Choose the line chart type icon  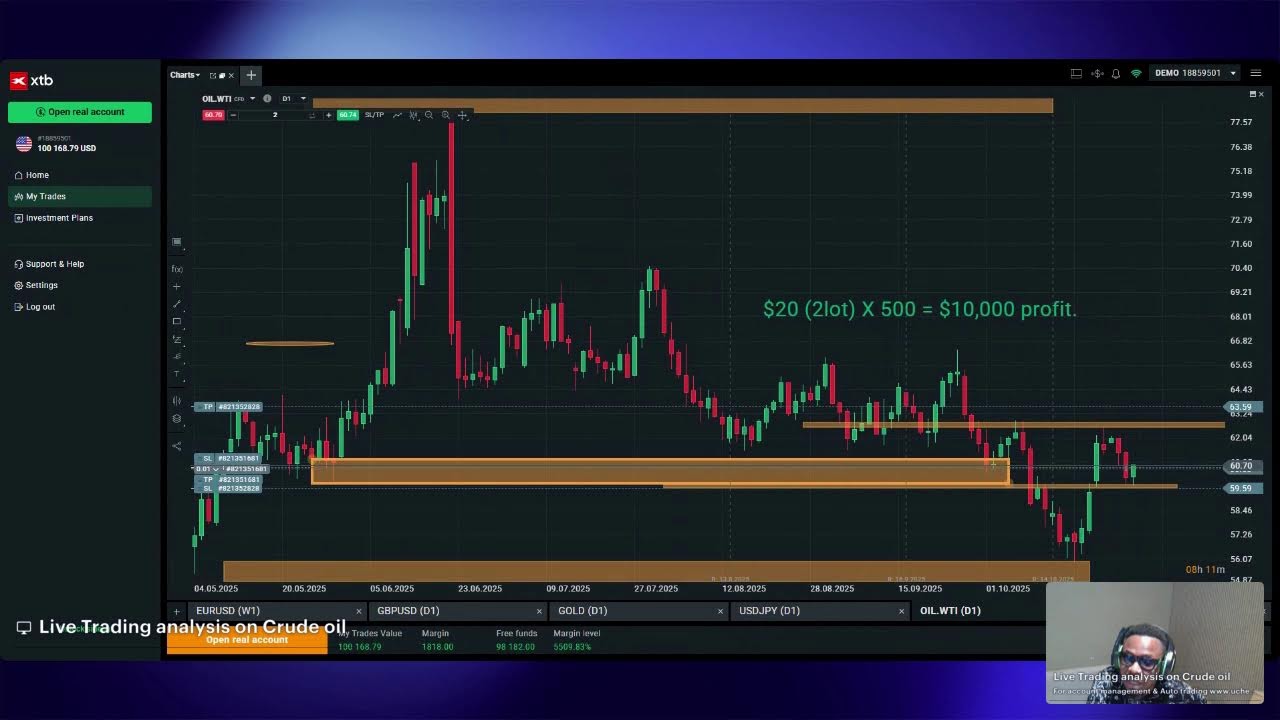pyautogui.click(x=397, y=115)
